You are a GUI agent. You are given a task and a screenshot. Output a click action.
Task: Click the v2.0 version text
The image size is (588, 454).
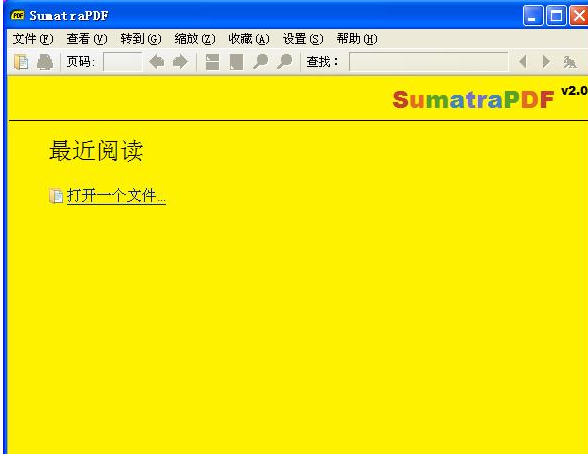[x=574, y=91]
